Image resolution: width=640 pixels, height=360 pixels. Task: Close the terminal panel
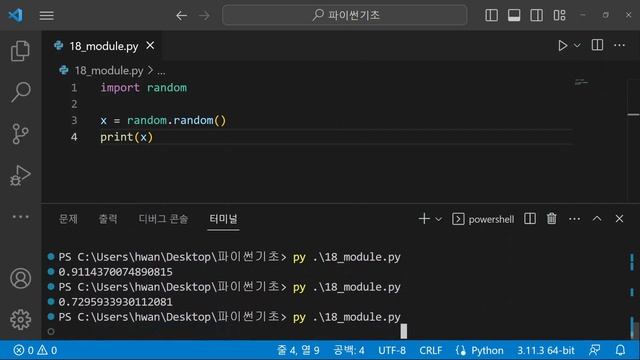(619, 219)
